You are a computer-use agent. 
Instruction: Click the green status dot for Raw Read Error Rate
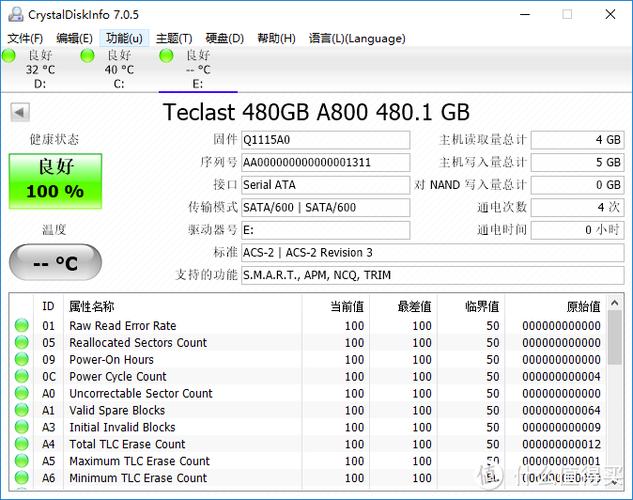[x=21, y=326]
